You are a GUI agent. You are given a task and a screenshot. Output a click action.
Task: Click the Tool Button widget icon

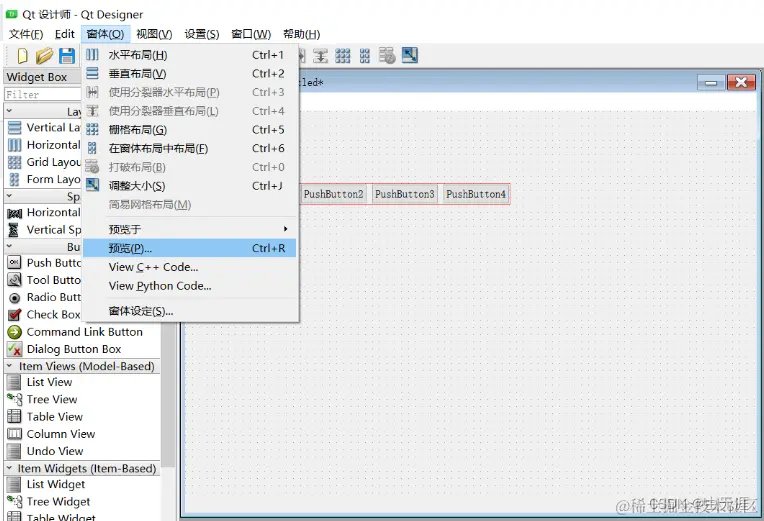(x=15, y=280)
